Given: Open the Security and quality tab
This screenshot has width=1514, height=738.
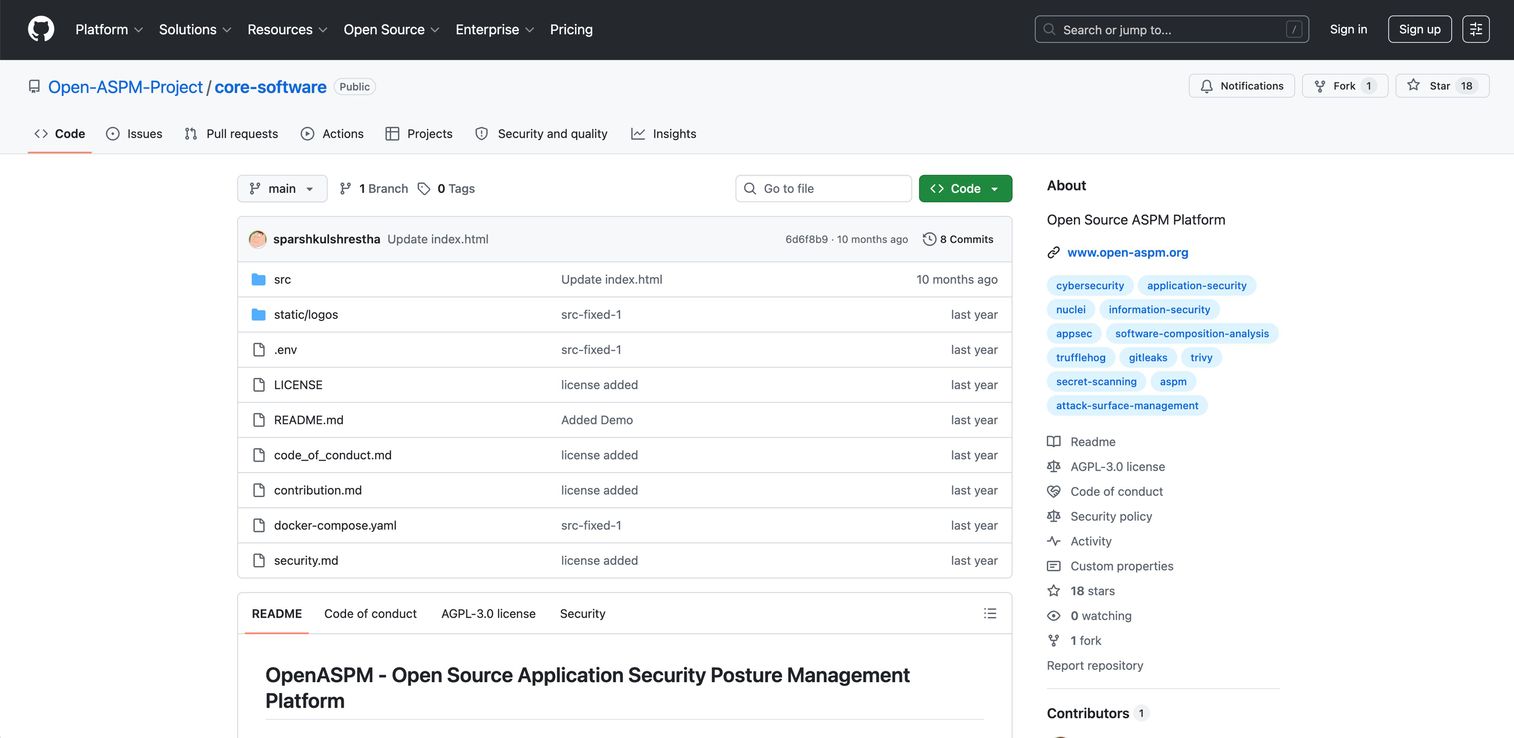Looking at the screenshot, I should click(541, 133).
